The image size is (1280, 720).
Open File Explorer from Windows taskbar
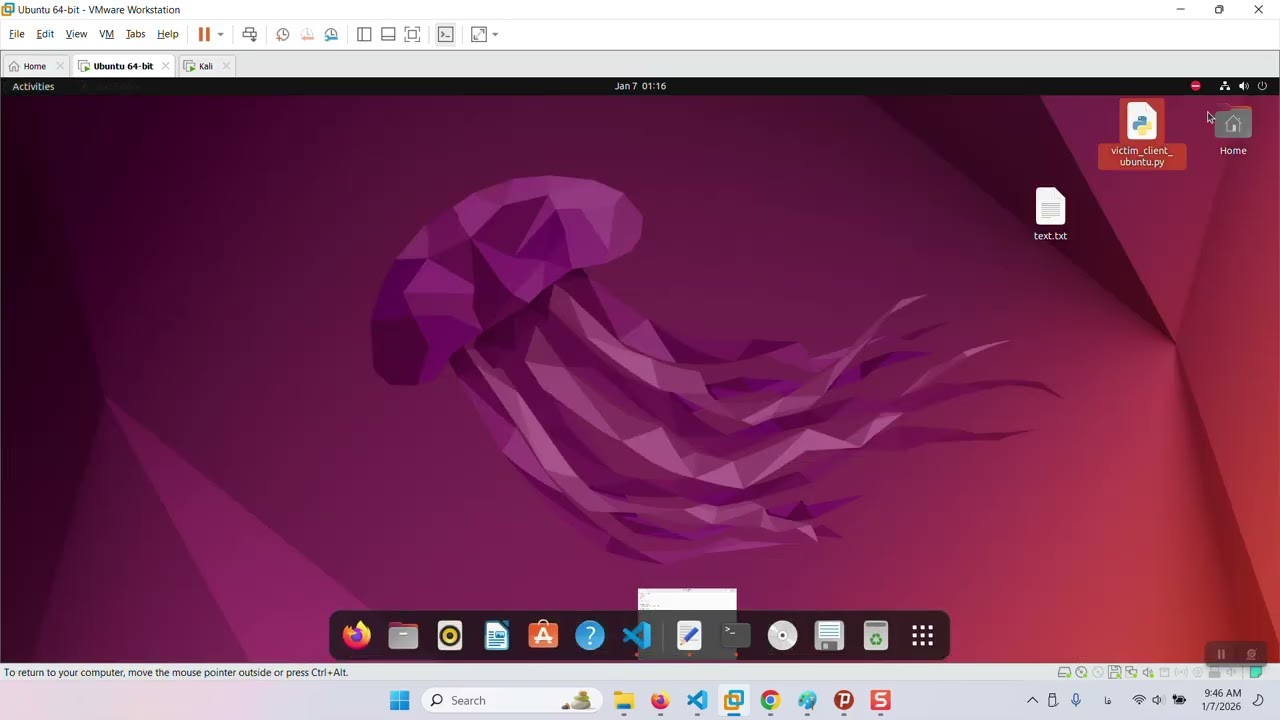click(x=624, y=700)
